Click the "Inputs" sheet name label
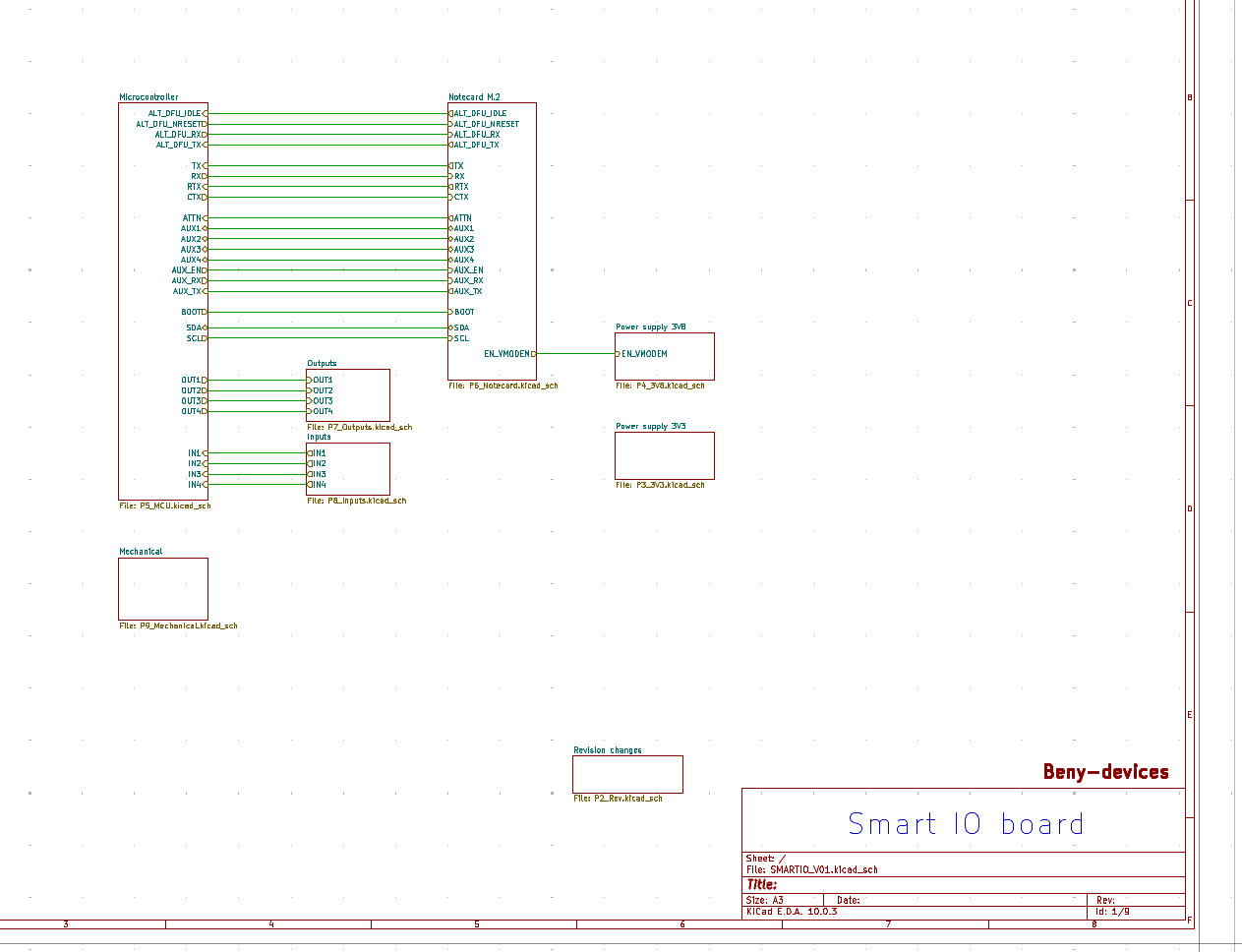The image size is (1242, 952). point(319,438)
